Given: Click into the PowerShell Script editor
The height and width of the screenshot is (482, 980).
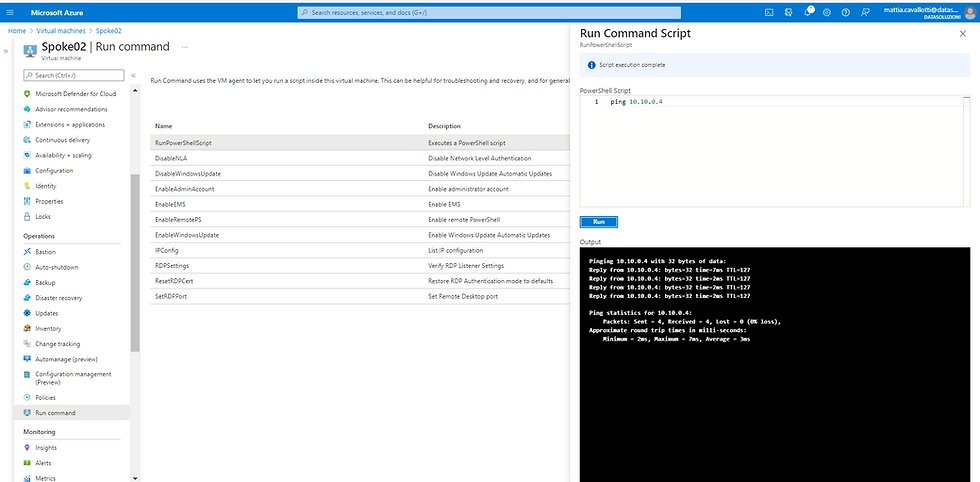Looking at the screenshot, I should [x=774, y=151].
